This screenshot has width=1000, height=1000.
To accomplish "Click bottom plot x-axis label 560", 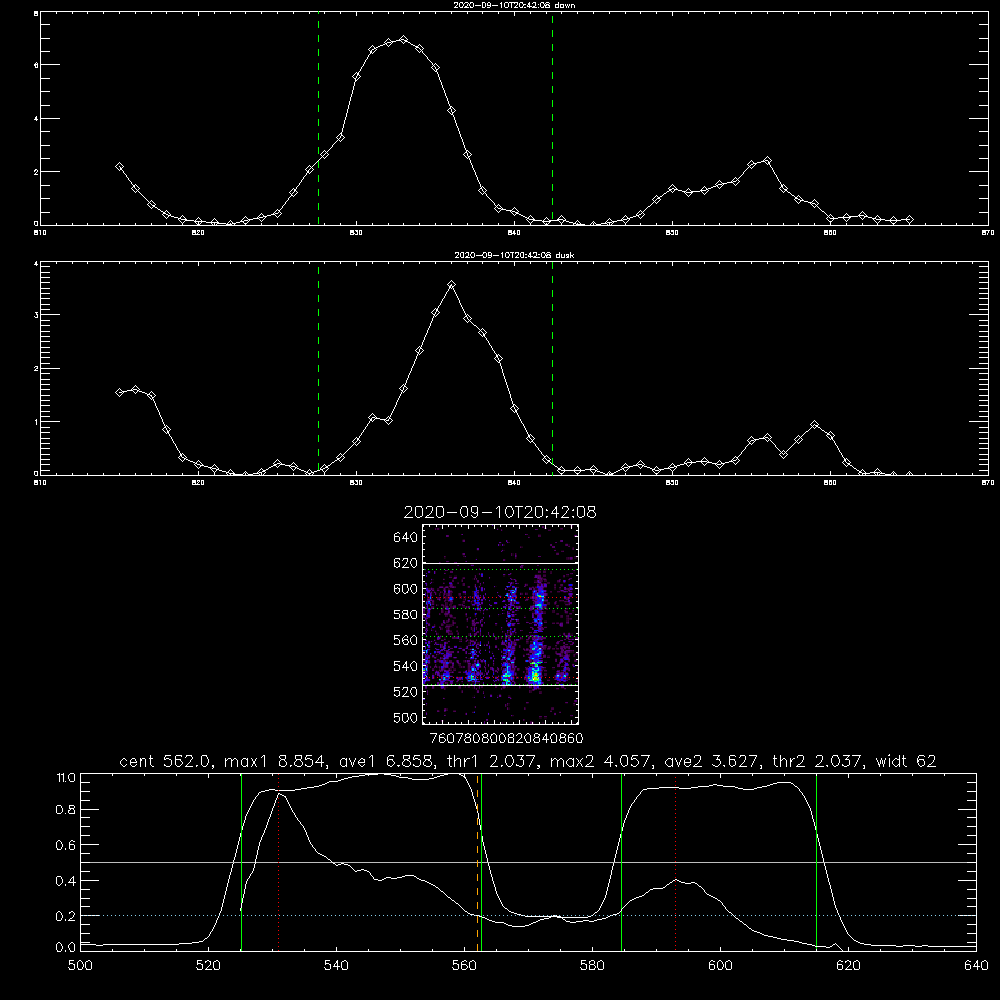I will 464,966.
